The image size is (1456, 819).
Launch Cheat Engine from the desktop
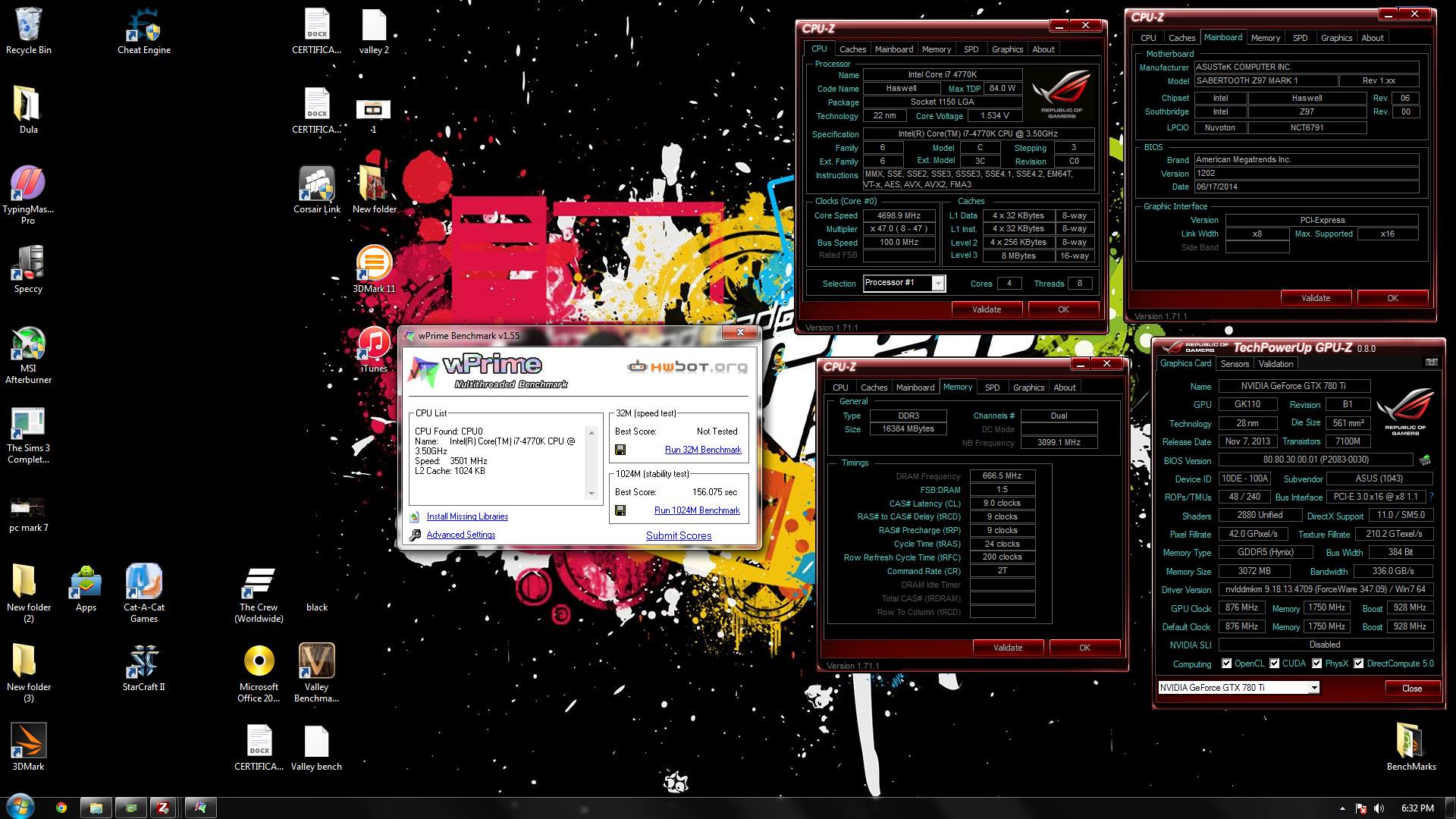point(144,30)
